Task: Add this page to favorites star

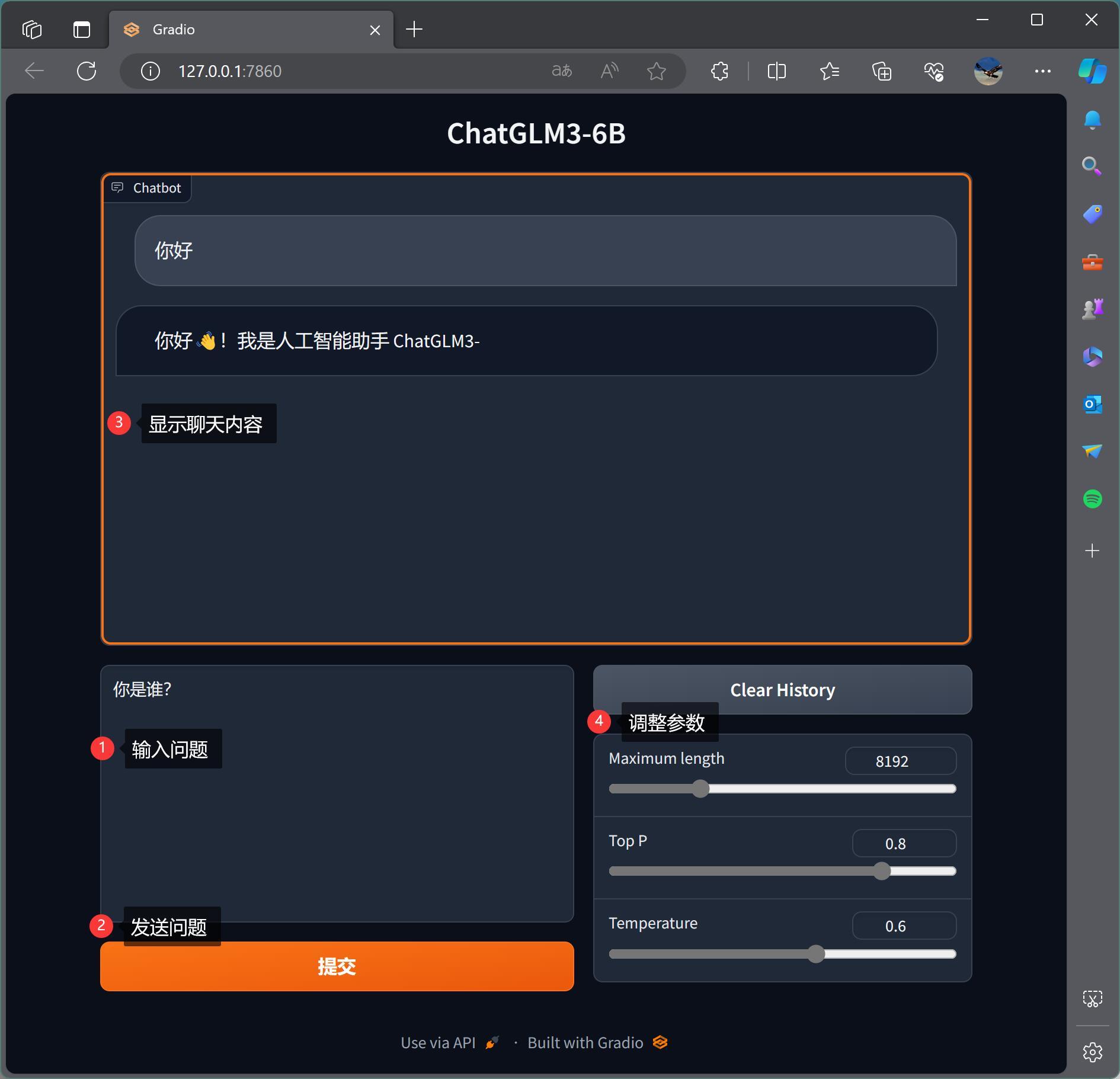Action: coord(657,71)
